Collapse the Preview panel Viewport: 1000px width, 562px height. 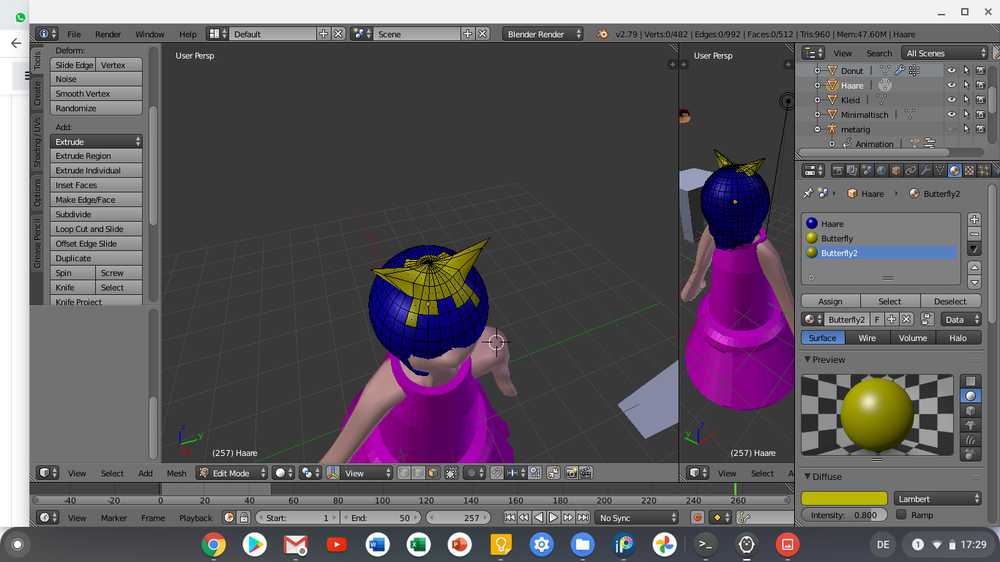808,360
